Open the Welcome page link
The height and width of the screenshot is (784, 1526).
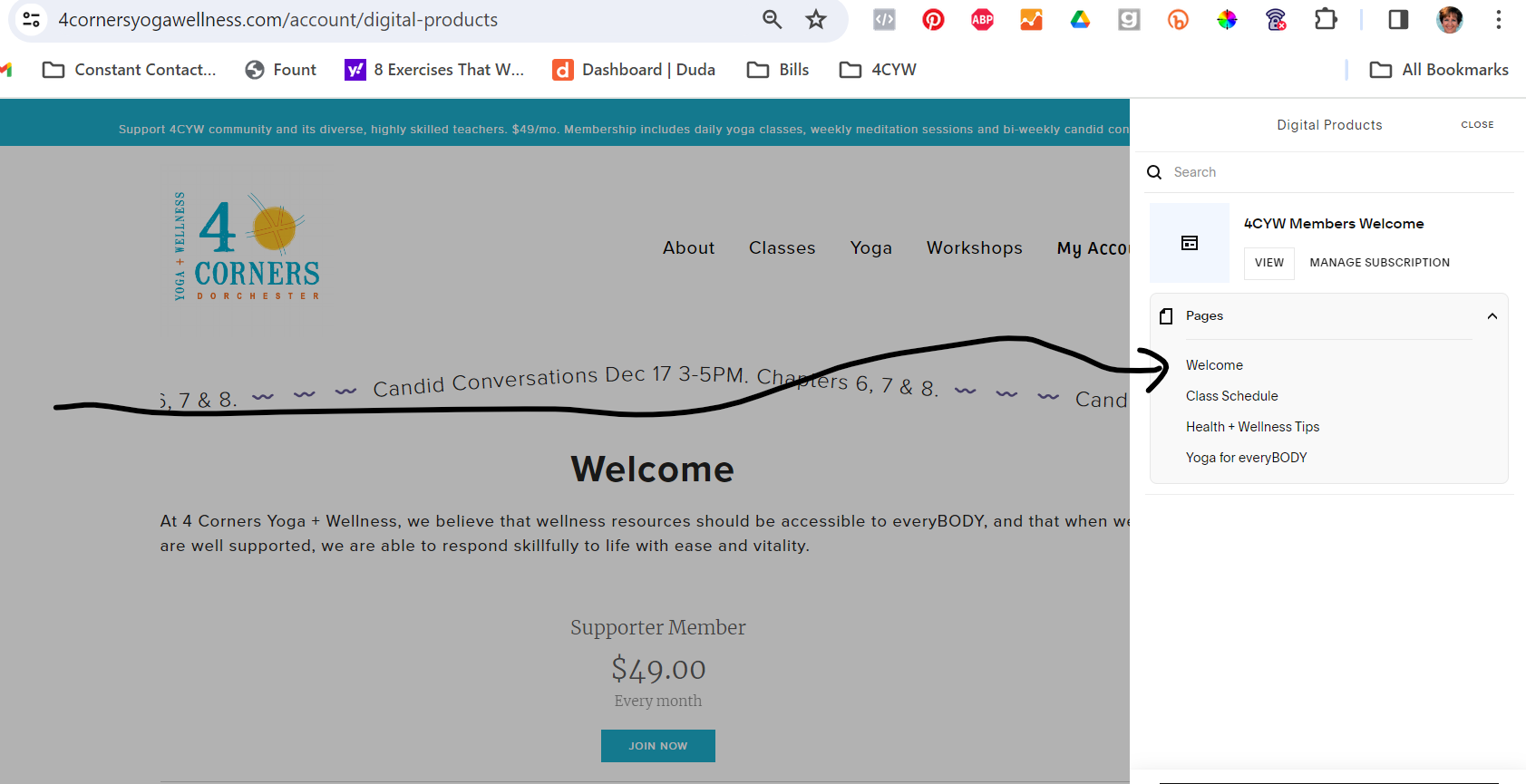1214,365
